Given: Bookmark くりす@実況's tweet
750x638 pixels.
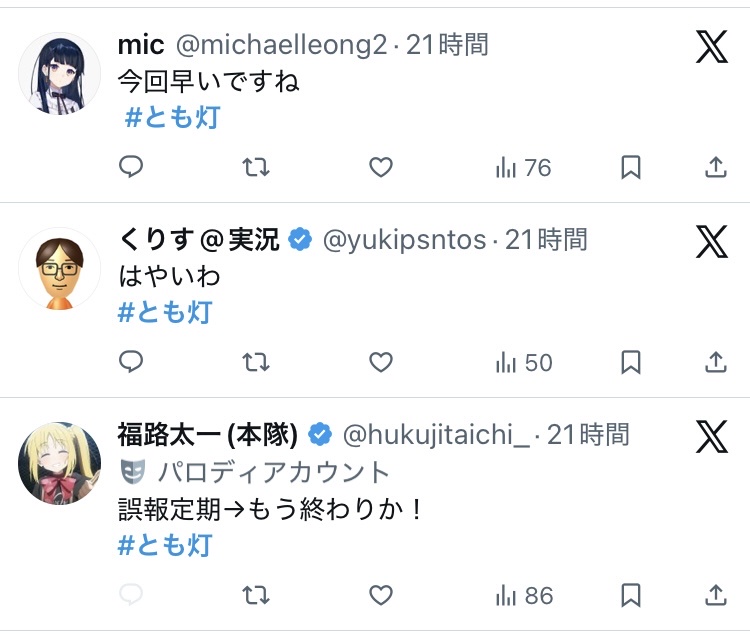Looking at the screenshot, I should pos(630,361).
